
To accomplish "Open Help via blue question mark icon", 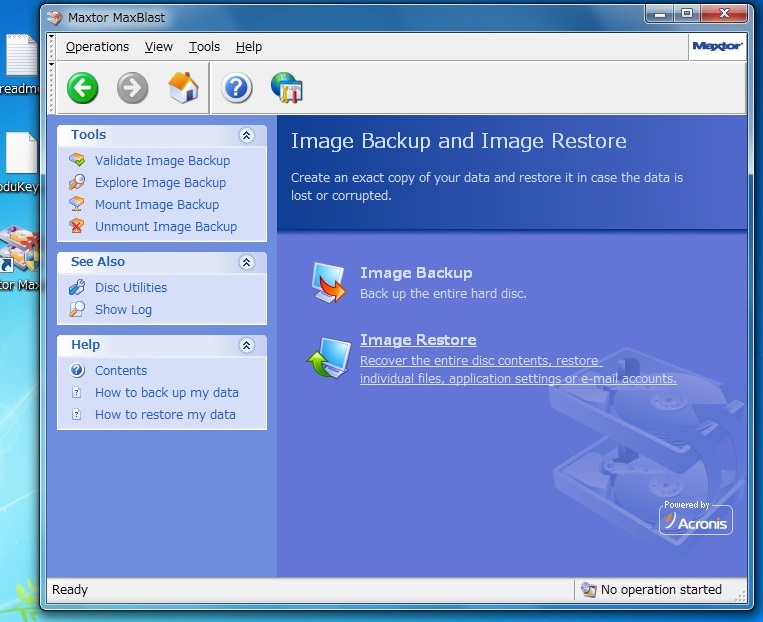I will coord(236,88).
